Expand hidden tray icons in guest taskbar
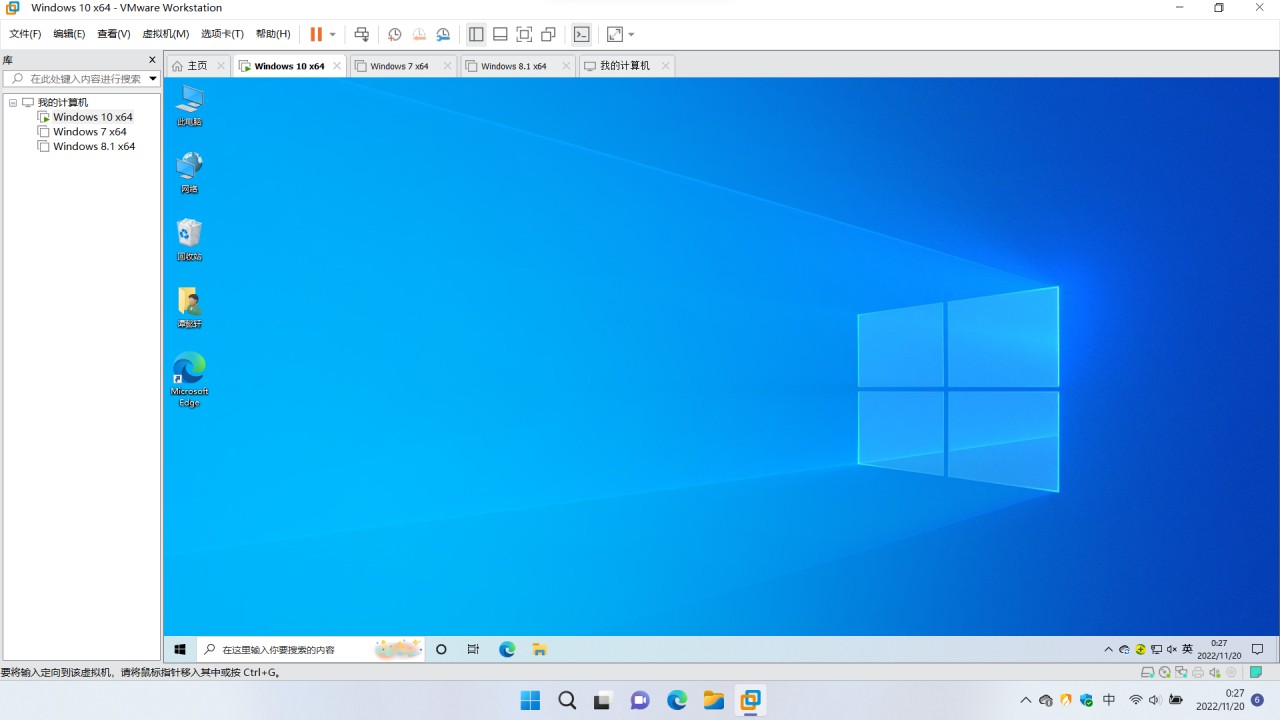The width and height of the screenshot is (1280, 720). (1108, 649)
